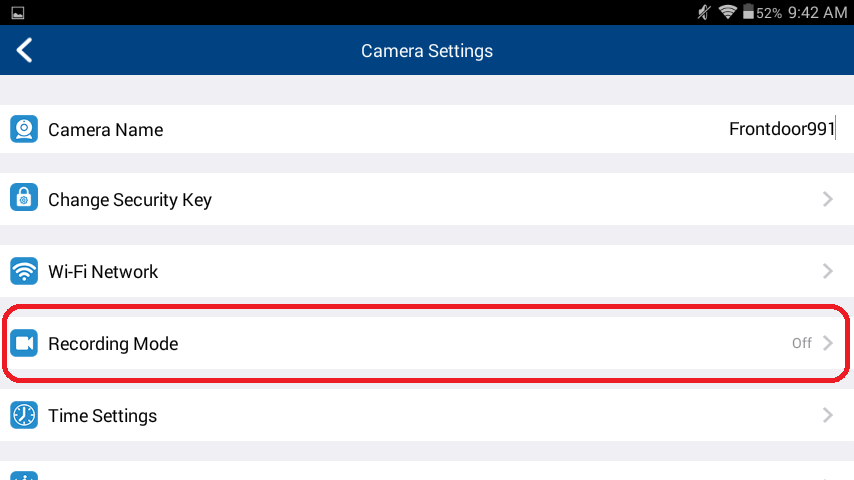Expand the Time Settings chevron
This screenshot has height=480, width=854.
point(828,415)
